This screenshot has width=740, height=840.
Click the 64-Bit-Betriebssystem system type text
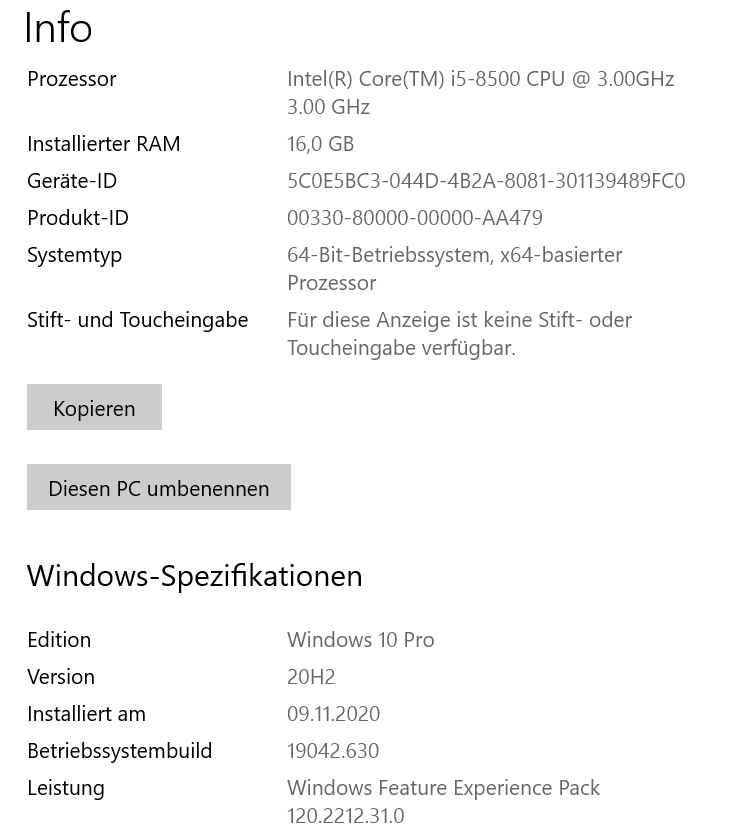(x=454, y=256)
